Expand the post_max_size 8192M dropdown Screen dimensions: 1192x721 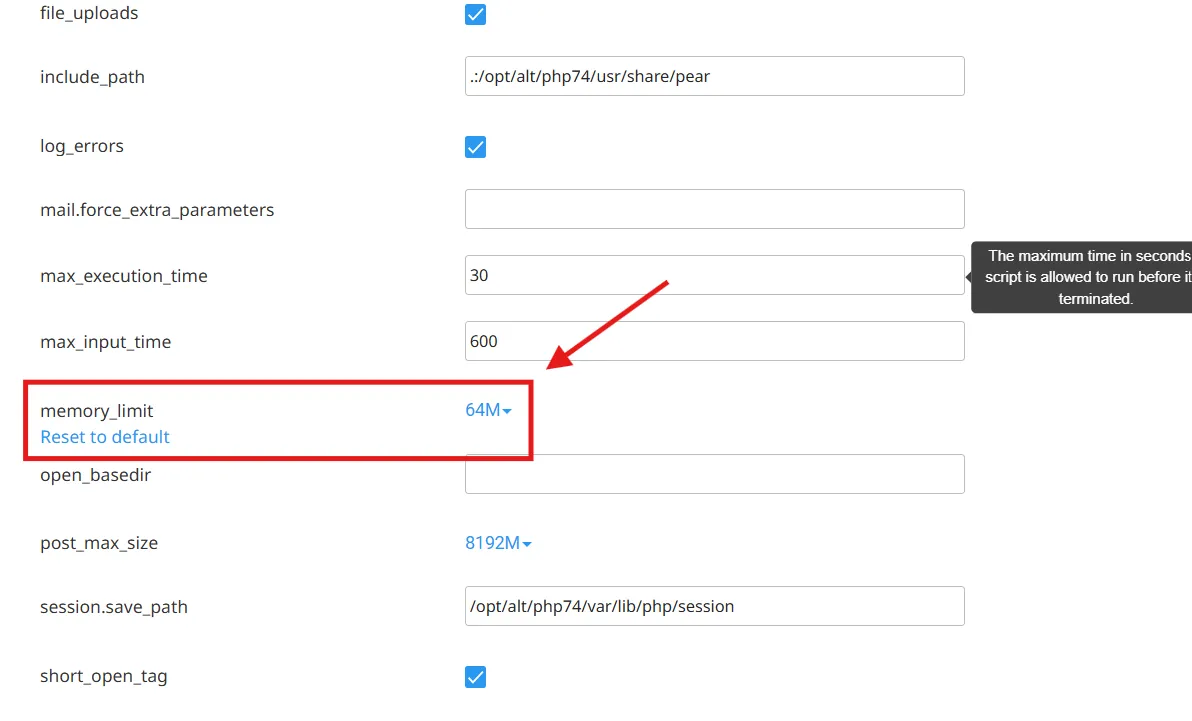[498, 543]
